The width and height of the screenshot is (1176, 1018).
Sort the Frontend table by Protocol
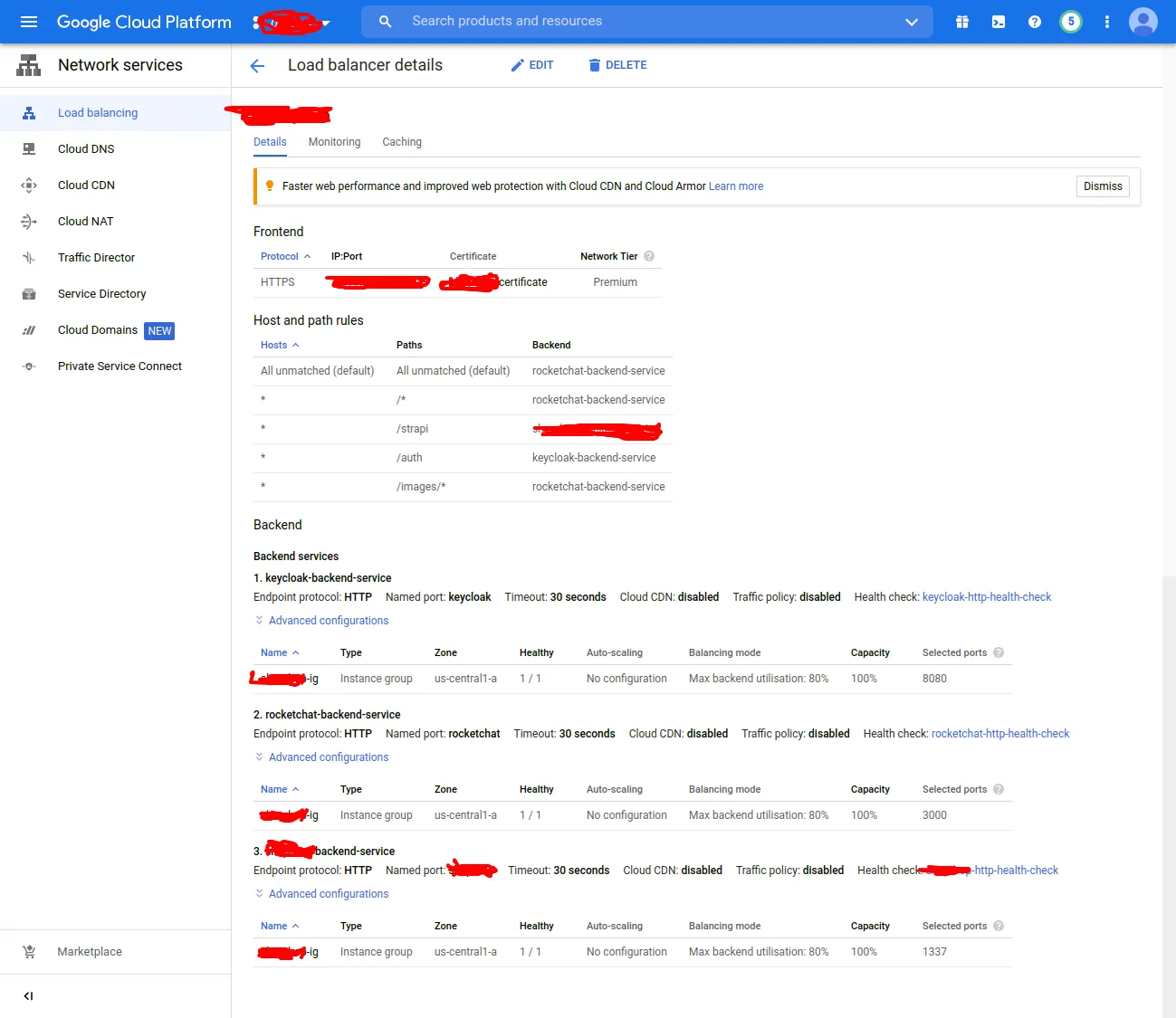tap(285, 256)
